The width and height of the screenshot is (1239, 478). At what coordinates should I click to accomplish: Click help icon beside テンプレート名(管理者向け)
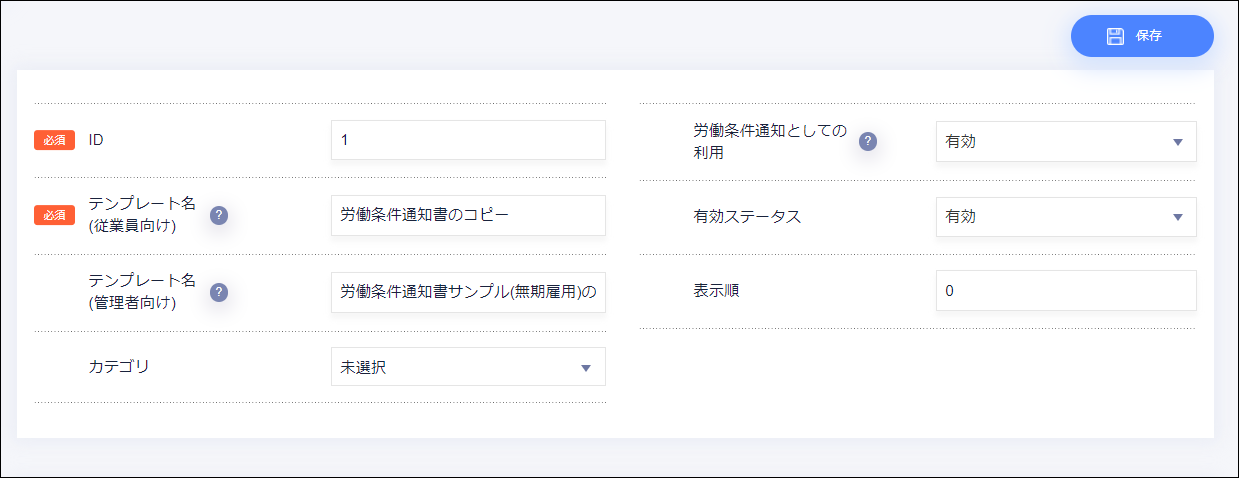pos(219,292)
